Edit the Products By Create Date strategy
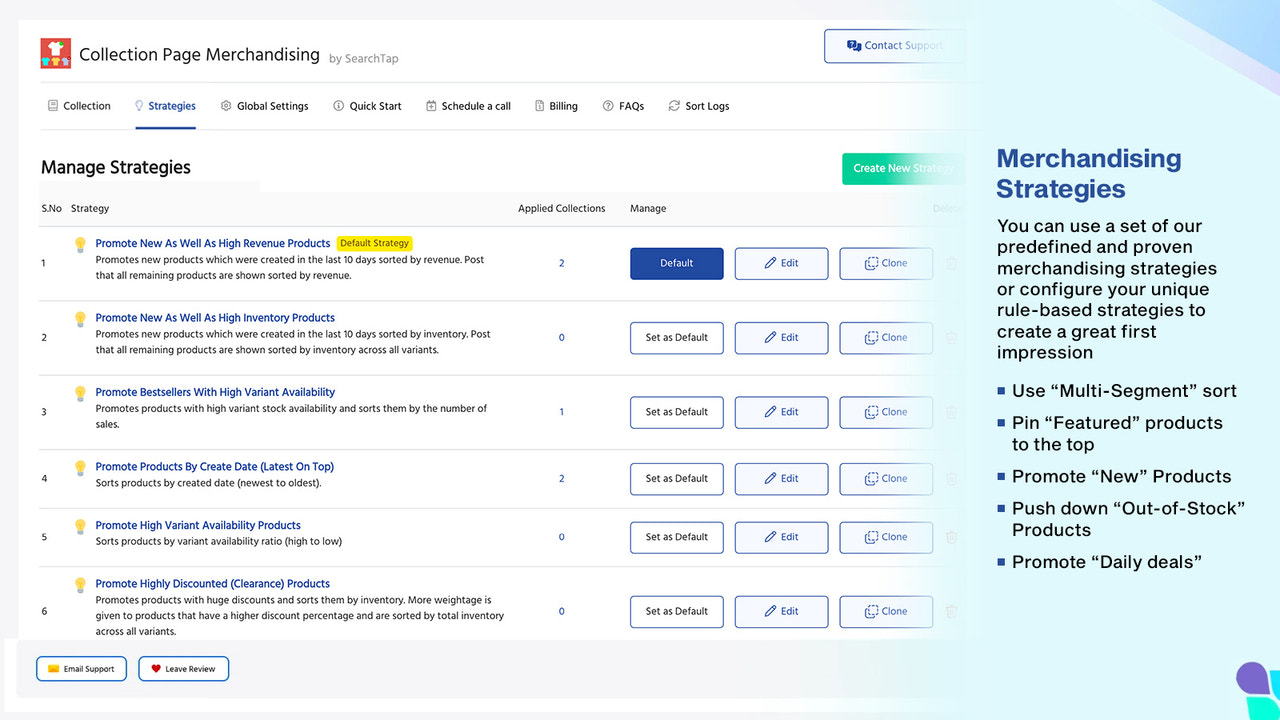 click(x=781, y=478)
